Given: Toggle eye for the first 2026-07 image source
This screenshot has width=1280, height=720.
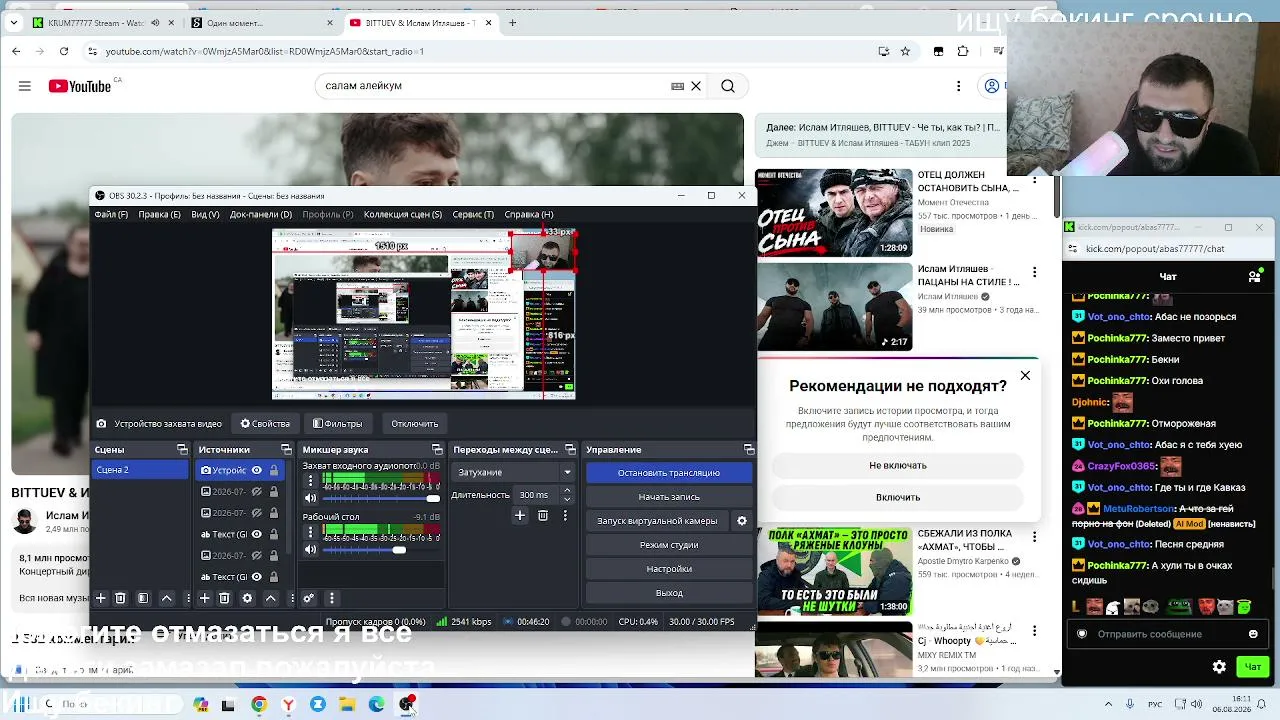Looking at the screenshot, I should tap(257, 491).
